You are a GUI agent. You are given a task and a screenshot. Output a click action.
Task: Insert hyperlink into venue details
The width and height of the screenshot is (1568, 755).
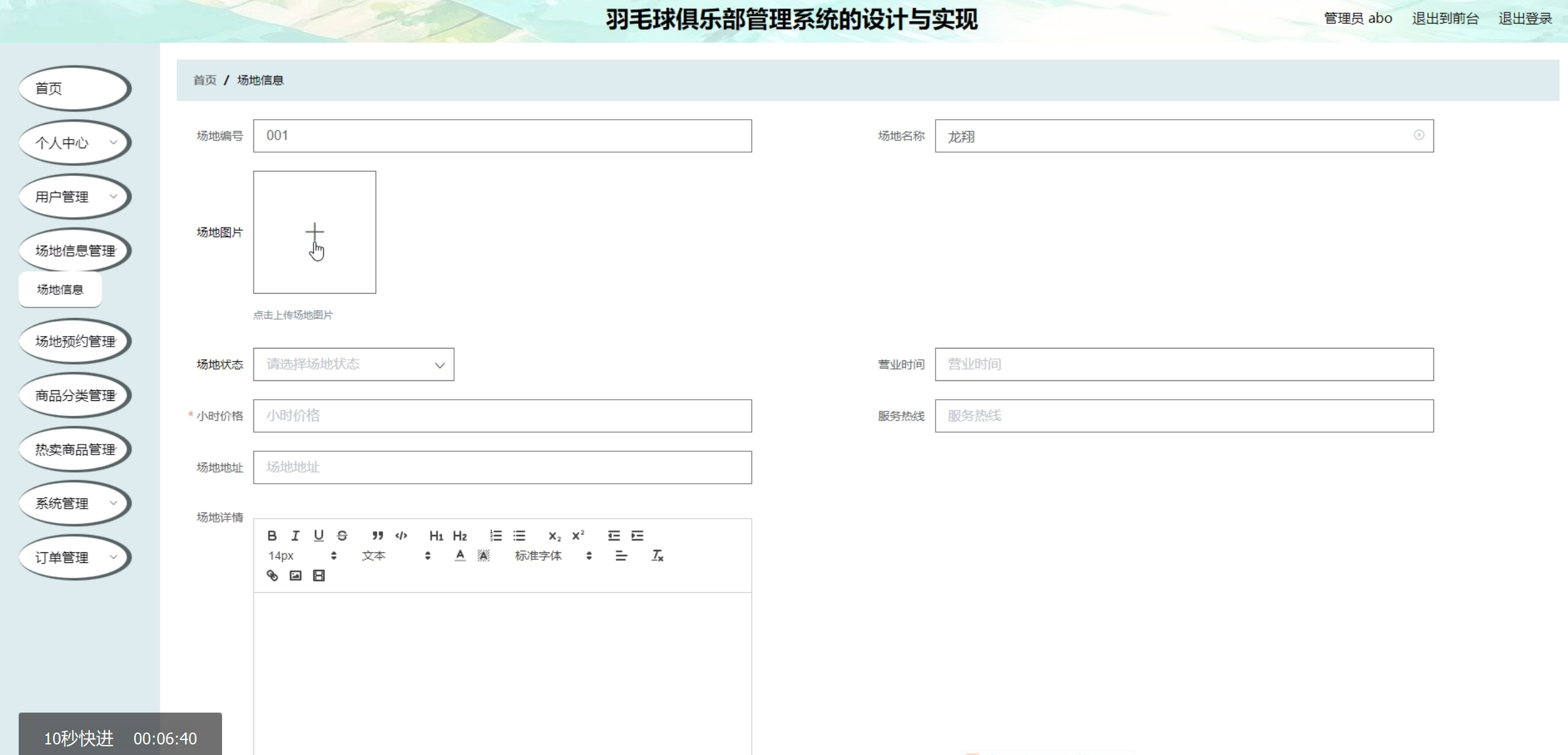coord(272,575)
